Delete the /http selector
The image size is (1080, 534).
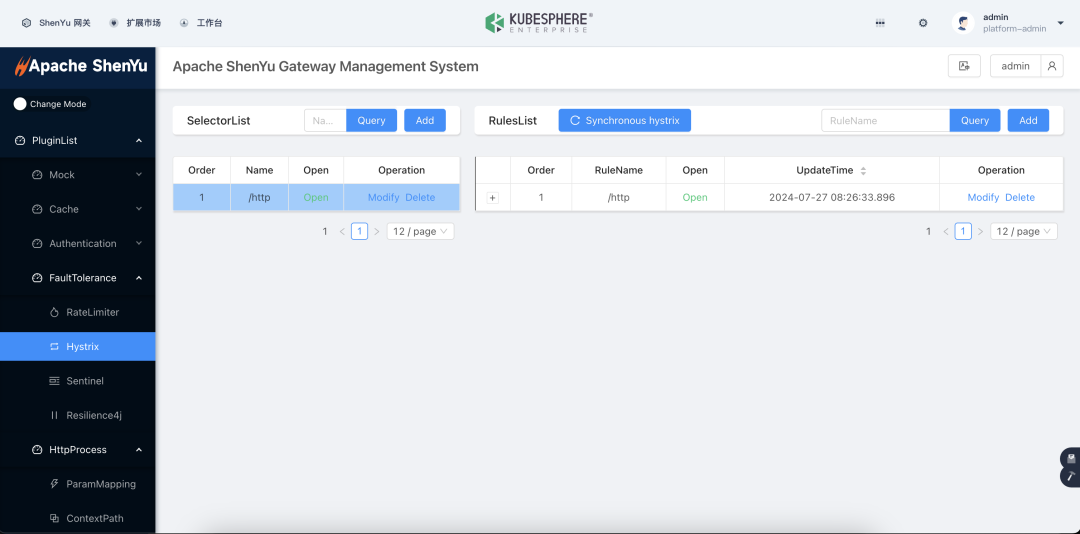click(420, 198)
